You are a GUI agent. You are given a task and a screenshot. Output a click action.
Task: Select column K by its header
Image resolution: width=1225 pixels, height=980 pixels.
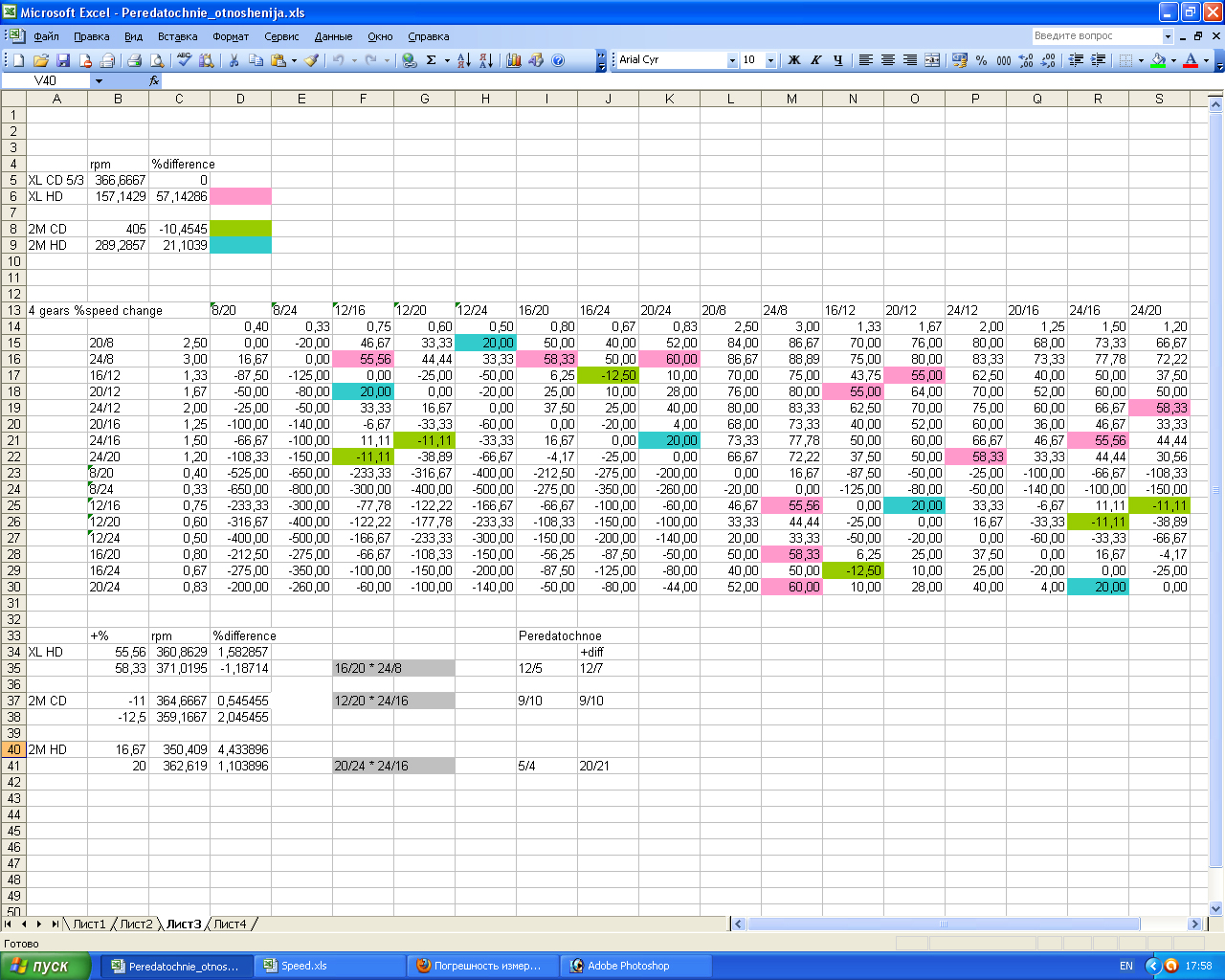pyautogui.click(x=669, y=99)
